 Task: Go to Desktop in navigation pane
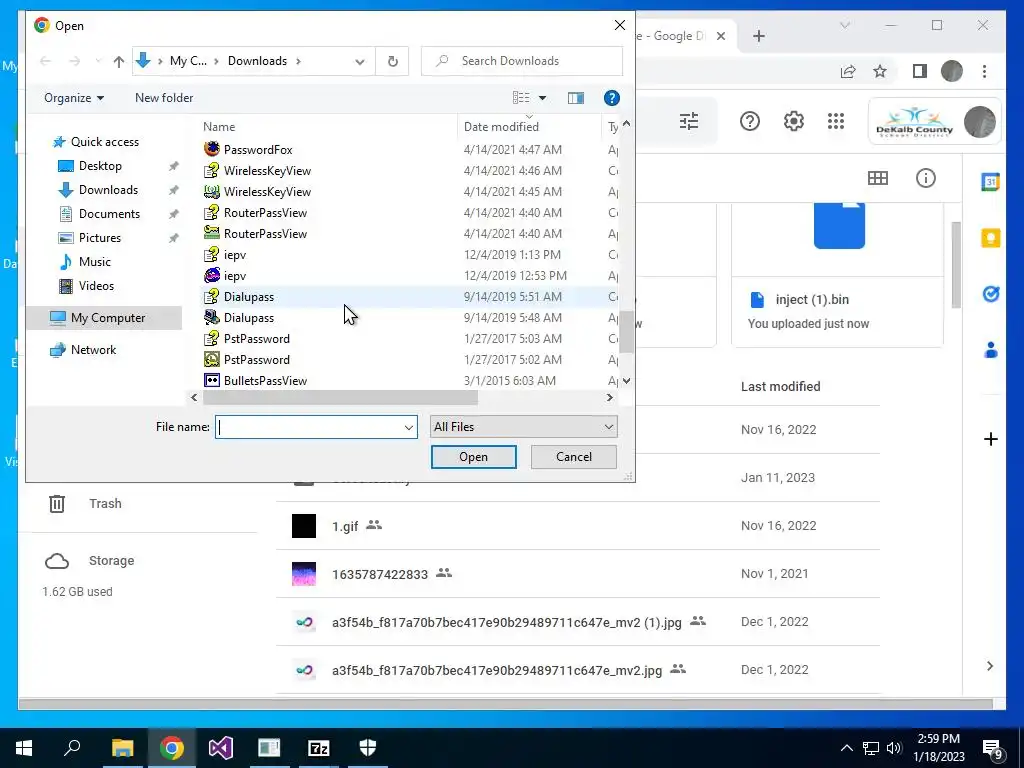pyautogui.click(x=100, y=166)
